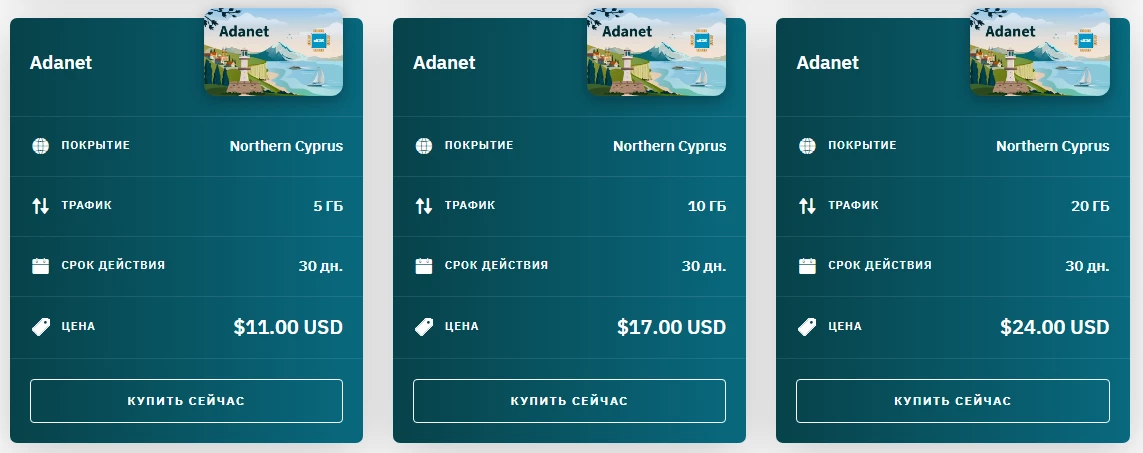Click the calendar icon on the $17.00 plan
Image resolution: width=1143 pixels, height=453 pixels.
click(x=424, y=266)
